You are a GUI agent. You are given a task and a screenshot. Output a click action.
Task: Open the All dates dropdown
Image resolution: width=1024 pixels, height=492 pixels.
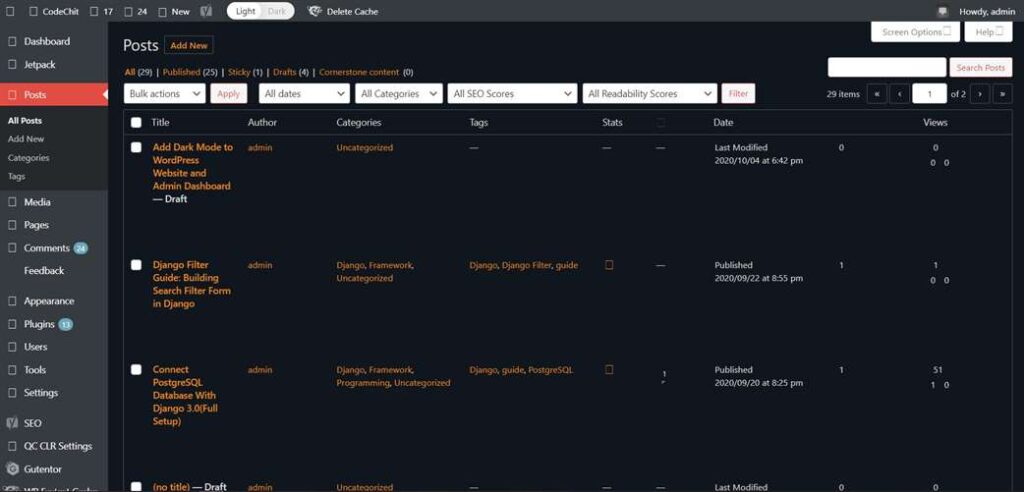click(304, 94)
